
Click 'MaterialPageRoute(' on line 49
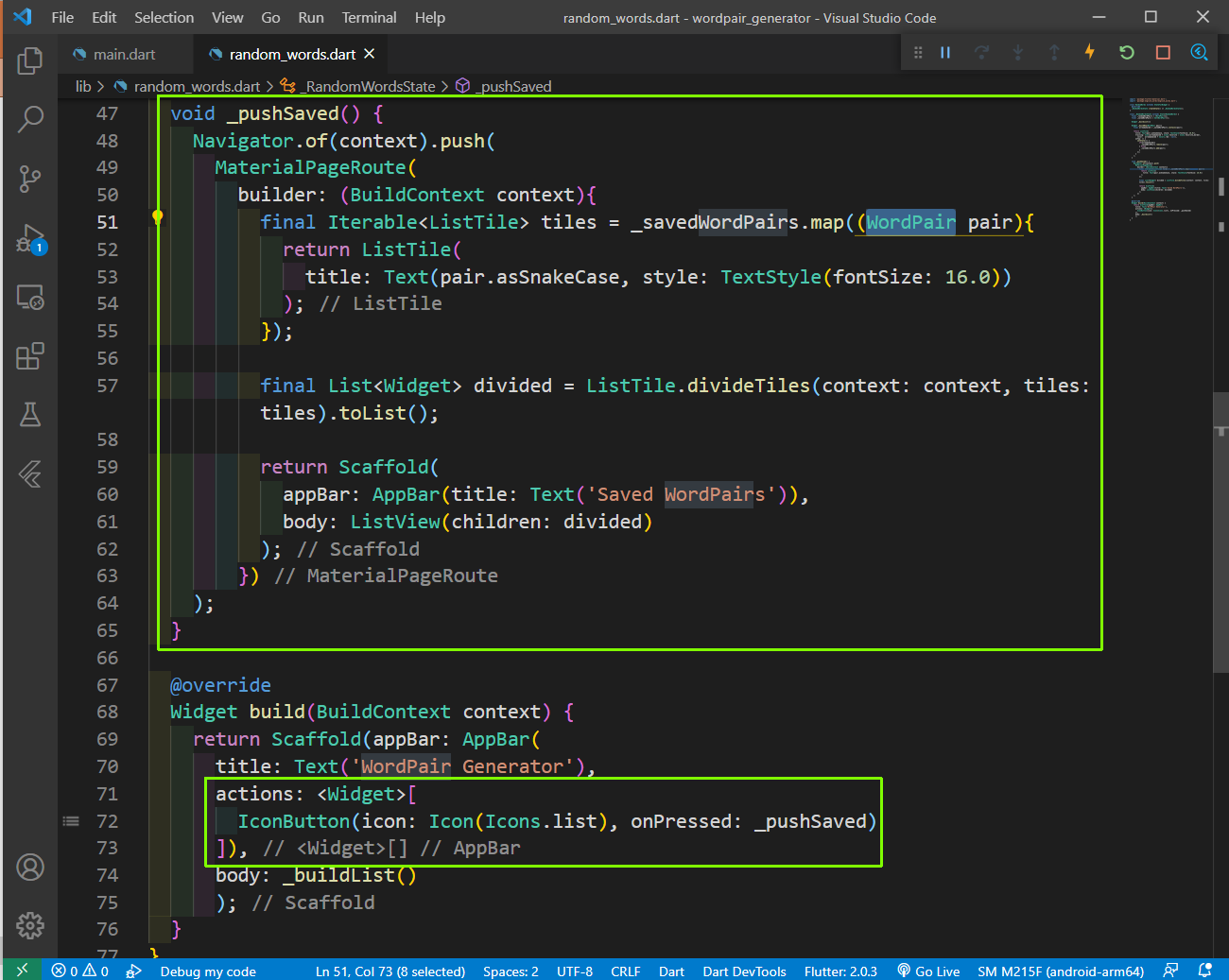pos(316,167)
